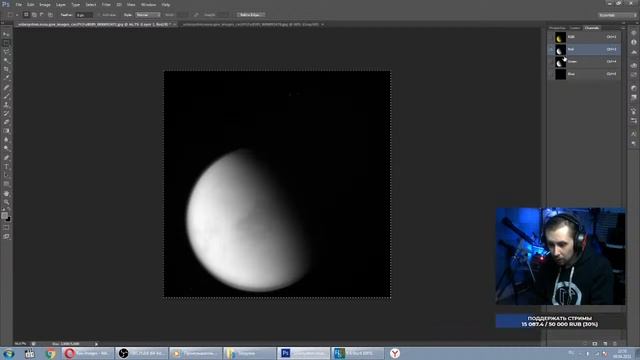The height and width of the screenshot is (360, 640).
Task: Select the Crop tool
Action: (6, 69)
